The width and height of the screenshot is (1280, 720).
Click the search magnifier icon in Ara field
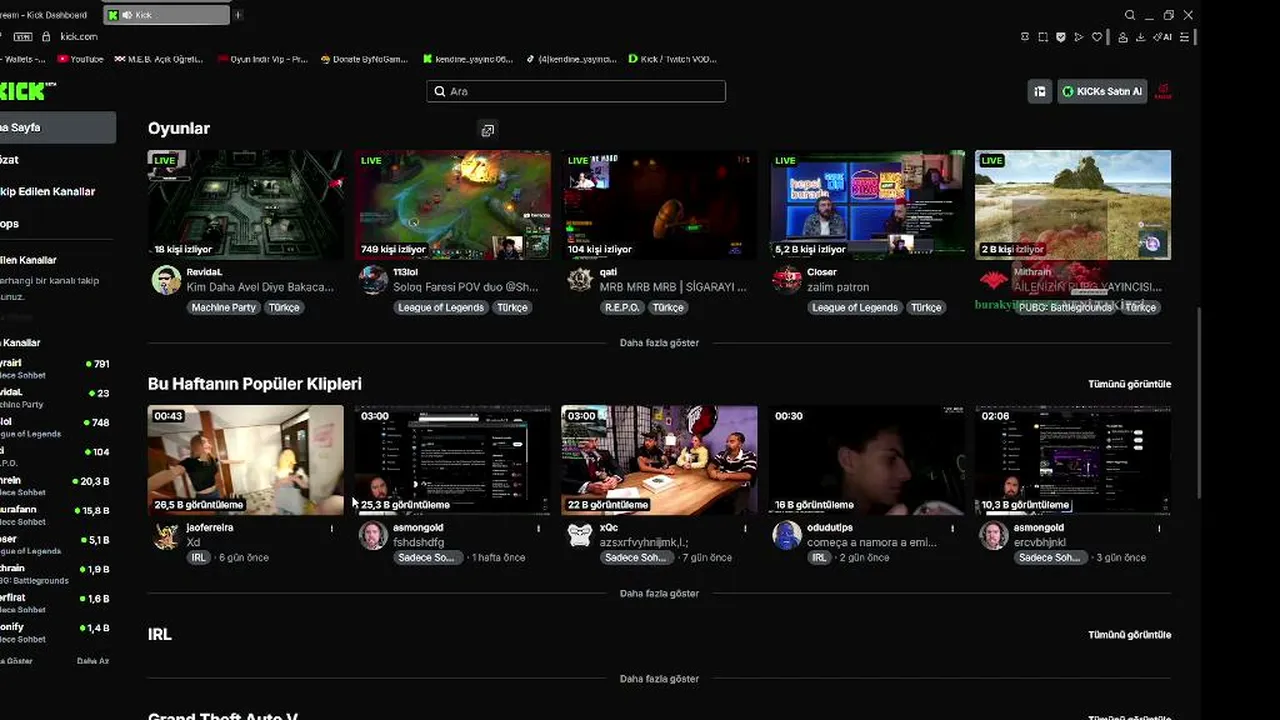point(440,91)
